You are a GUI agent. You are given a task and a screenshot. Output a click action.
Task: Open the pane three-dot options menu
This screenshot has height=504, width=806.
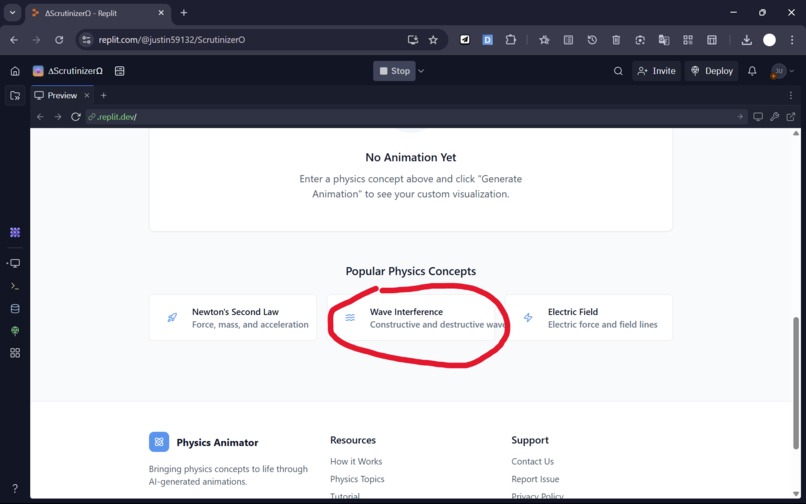[791, 95]
